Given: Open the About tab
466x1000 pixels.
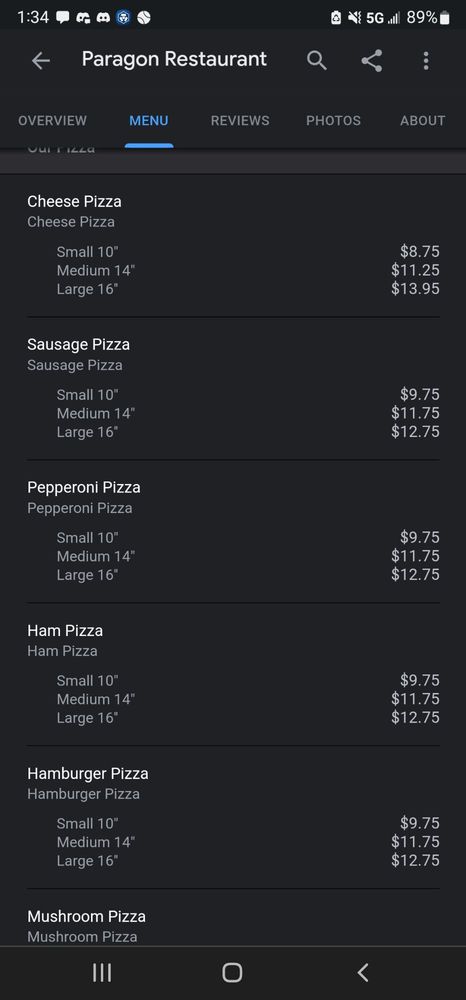Looking at the screenshot, I should [x=423, y=121].
